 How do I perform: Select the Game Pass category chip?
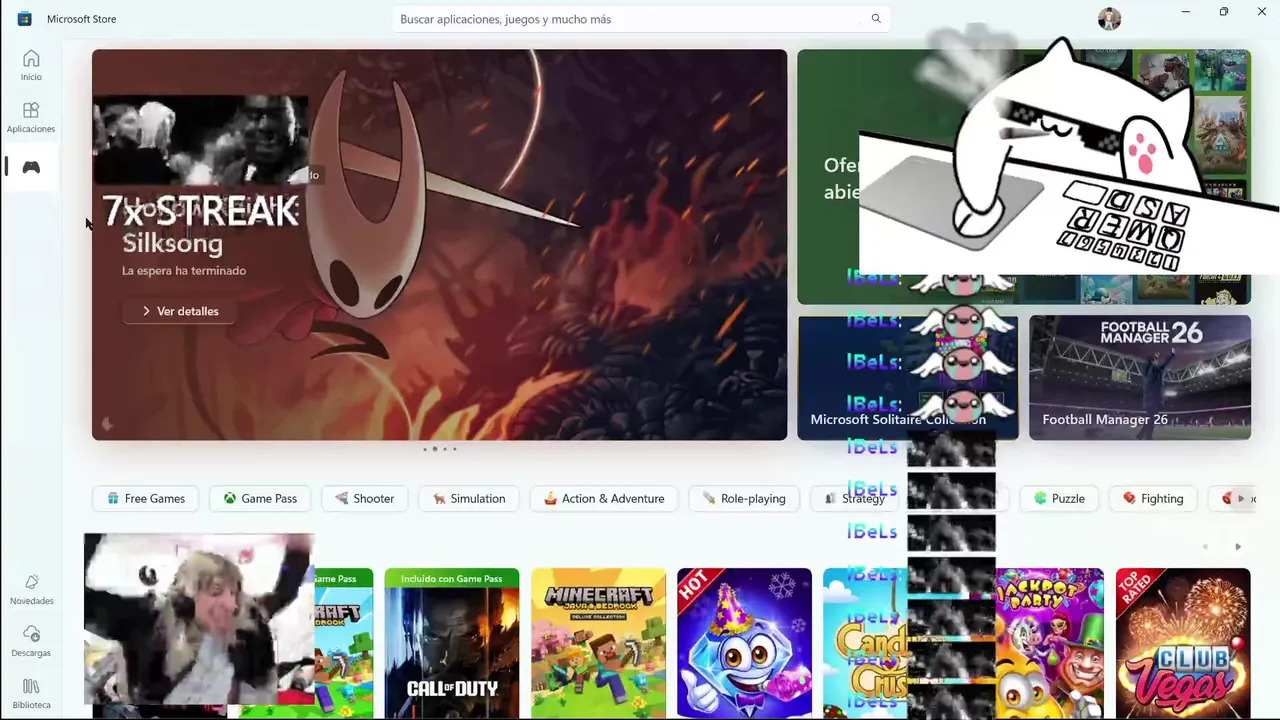click(x=260, y=498)
